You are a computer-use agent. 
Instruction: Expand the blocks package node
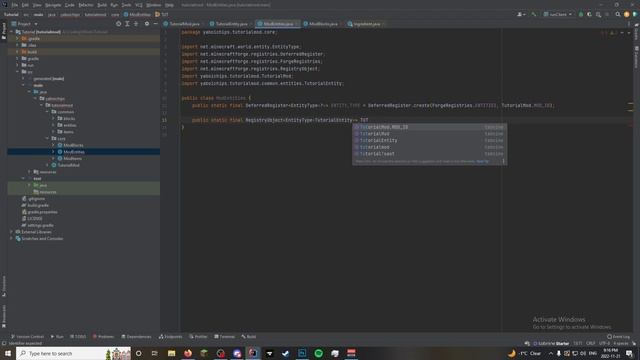click(53, 118)
